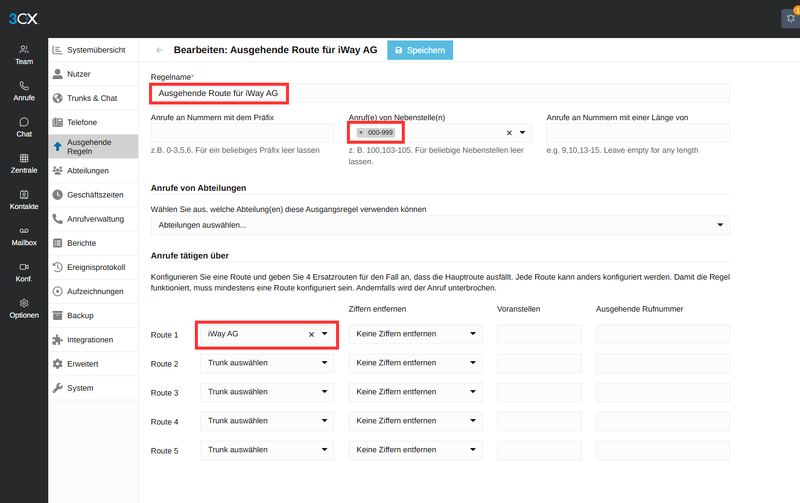The image size is (800, 503).
Task: Save with the Speichern button
Action: pos(420,50)
